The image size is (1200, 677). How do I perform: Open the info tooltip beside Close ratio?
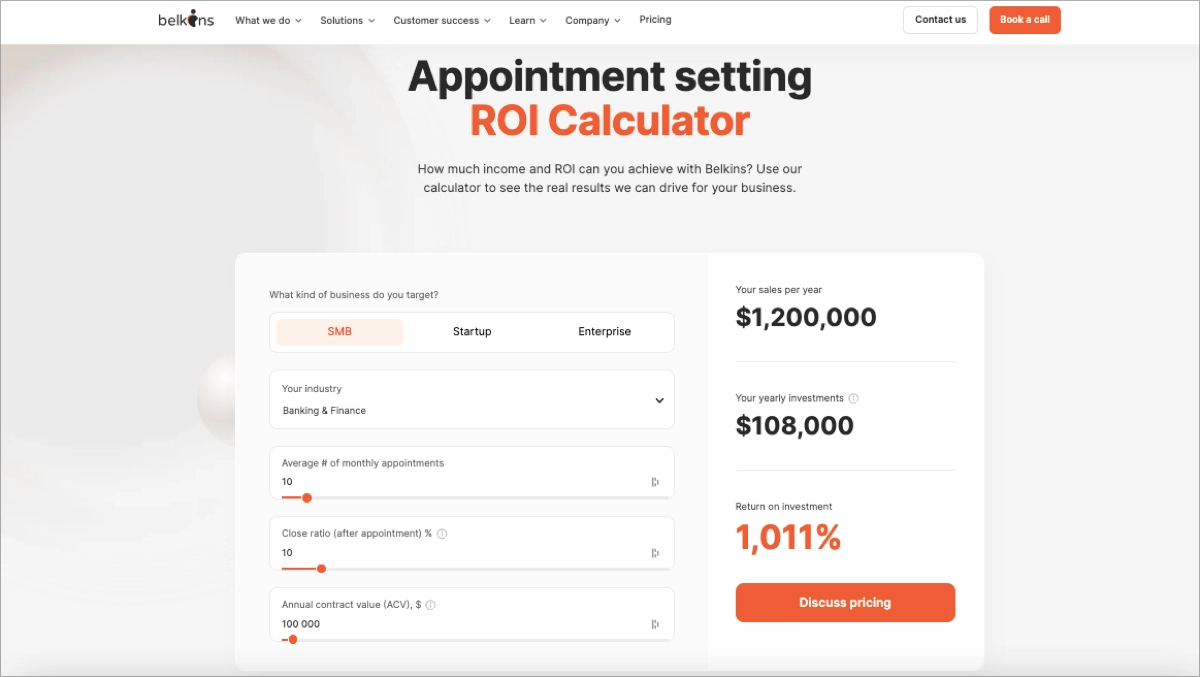(x=441, y=533)
